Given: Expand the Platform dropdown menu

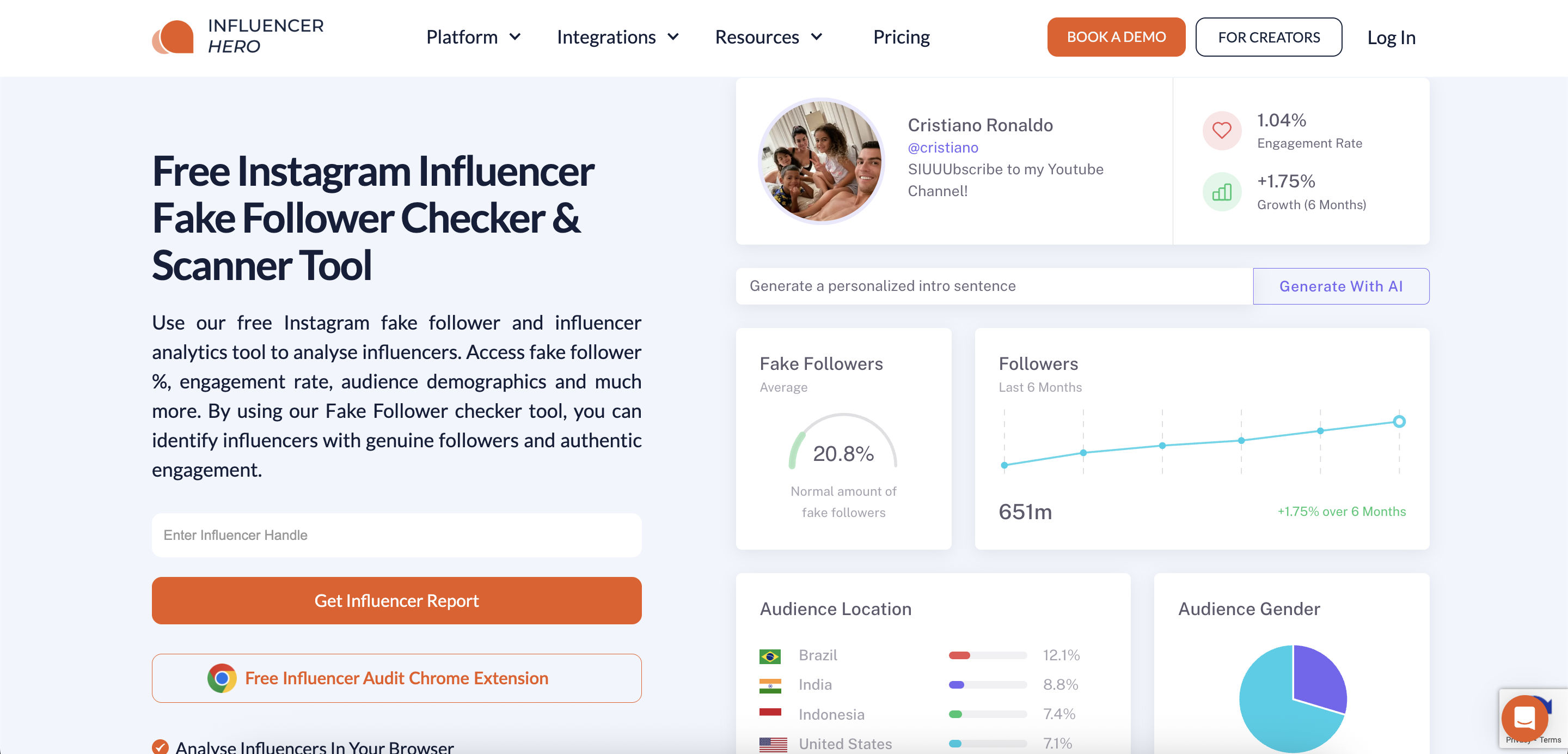Looking at the screenshot, I should 473,37.
